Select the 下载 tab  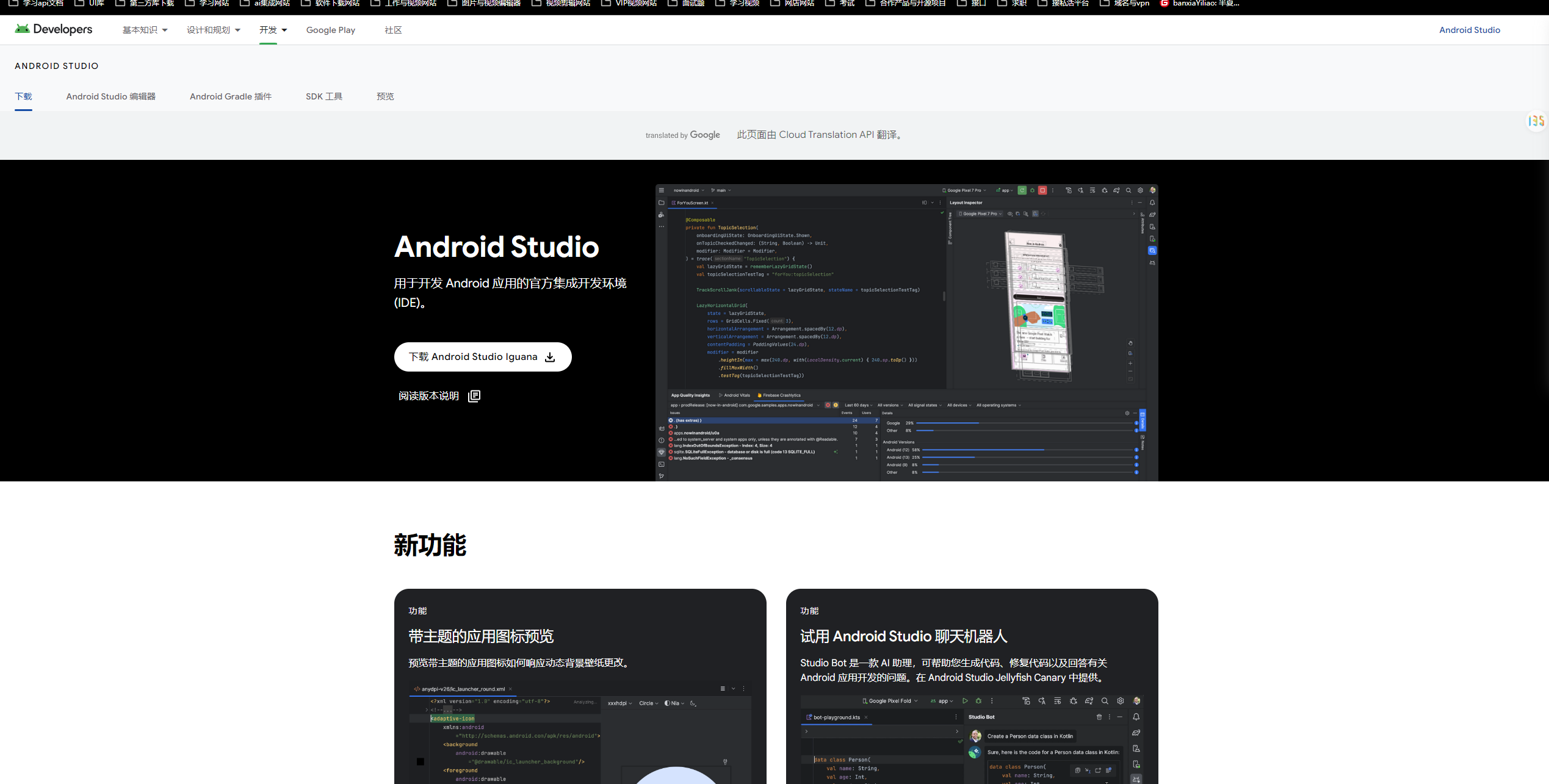22,96
